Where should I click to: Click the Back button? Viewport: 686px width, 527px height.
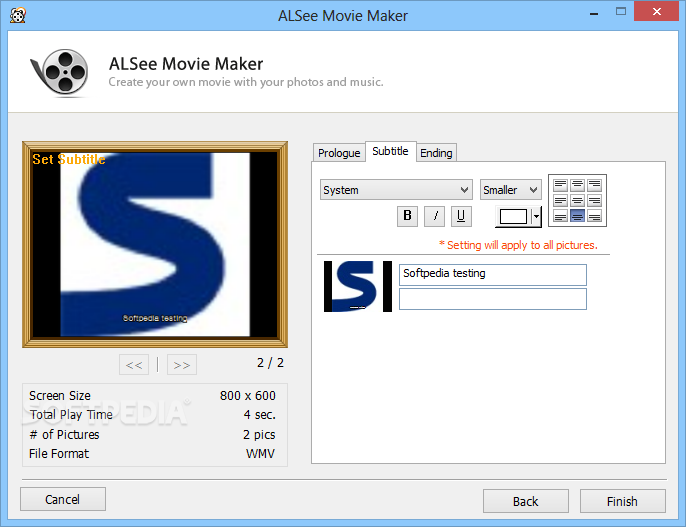pyautogui.click(x=526, y=501)
